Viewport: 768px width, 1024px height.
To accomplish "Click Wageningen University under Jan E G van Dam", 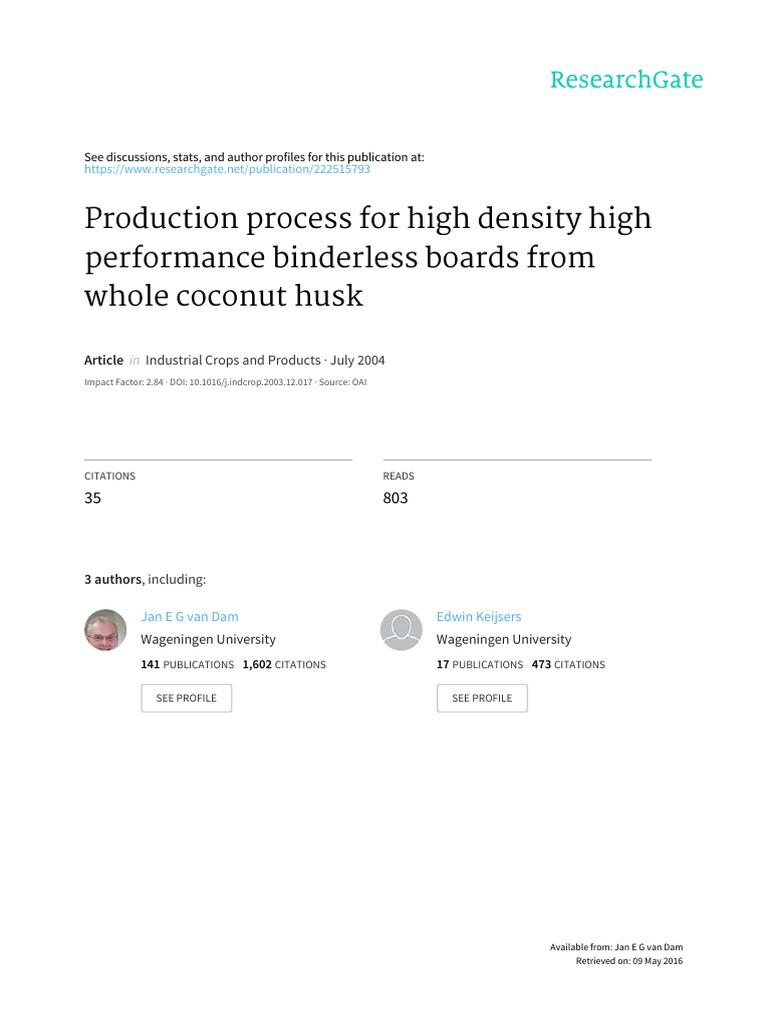I will tap(208, 639).
